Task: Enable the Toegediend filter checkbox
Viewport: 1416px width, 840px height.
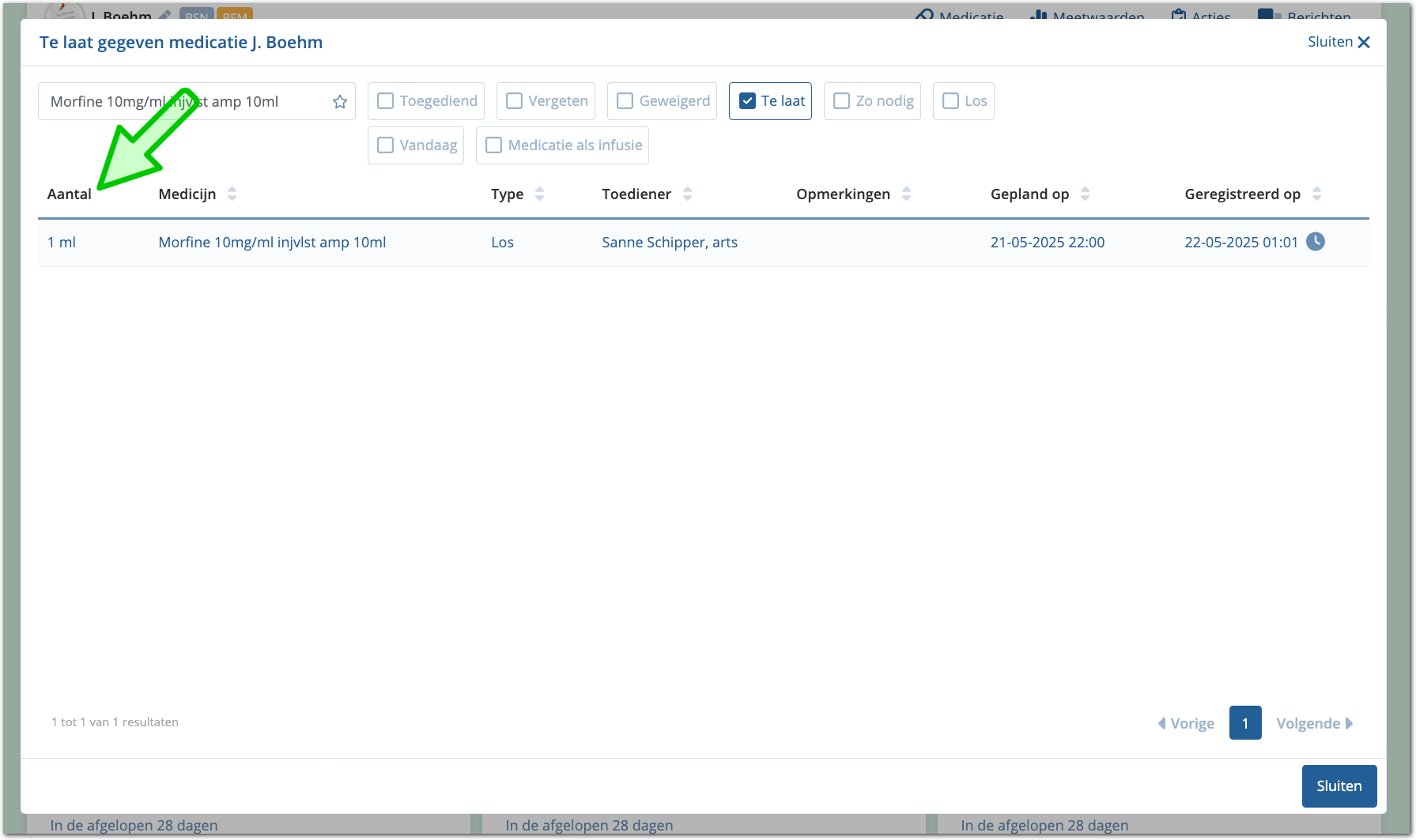Action: 386,101
